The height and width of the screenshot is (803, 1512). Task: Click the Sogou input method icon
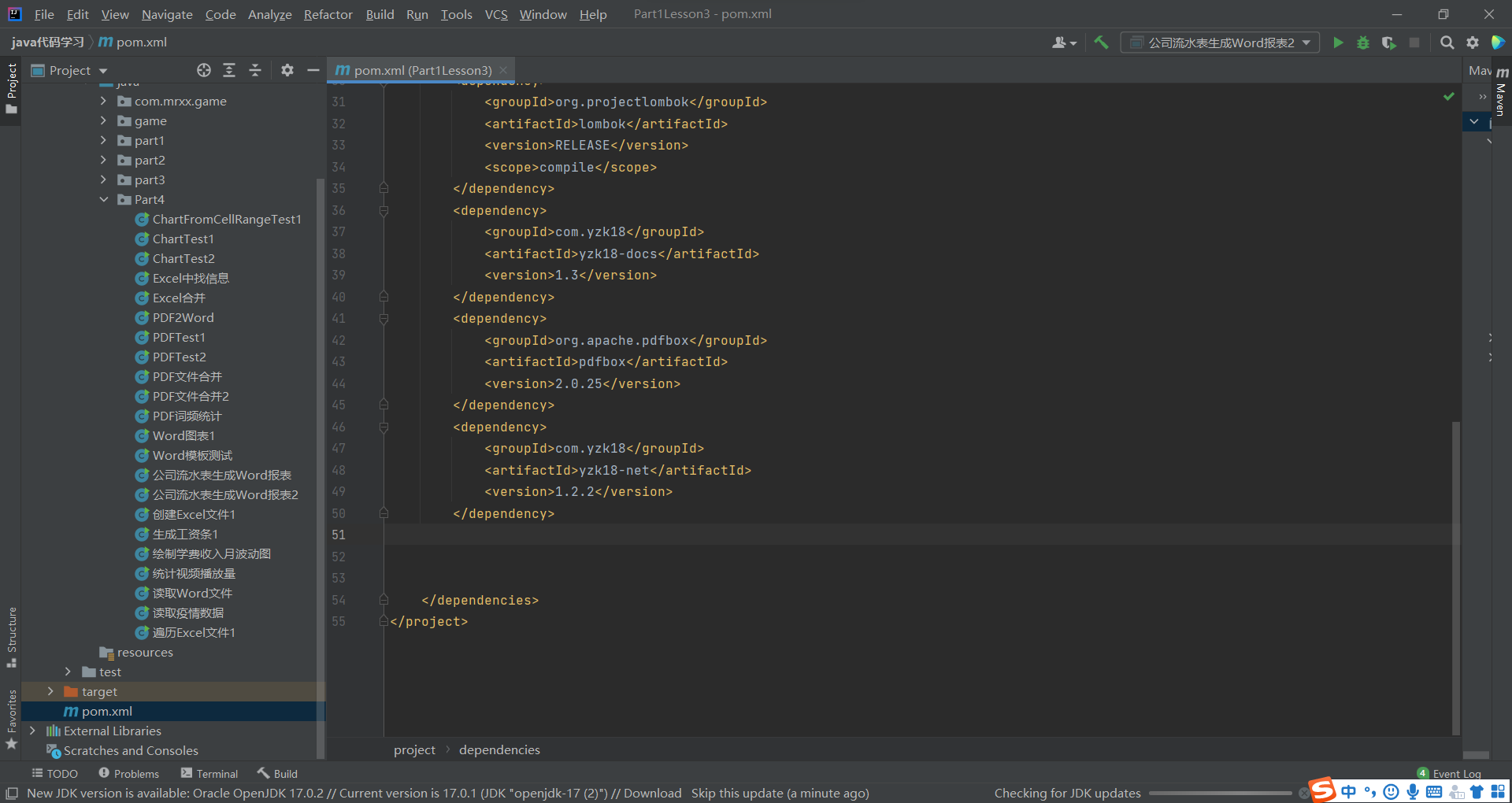pyautogui.click(x=1323, y=790)
